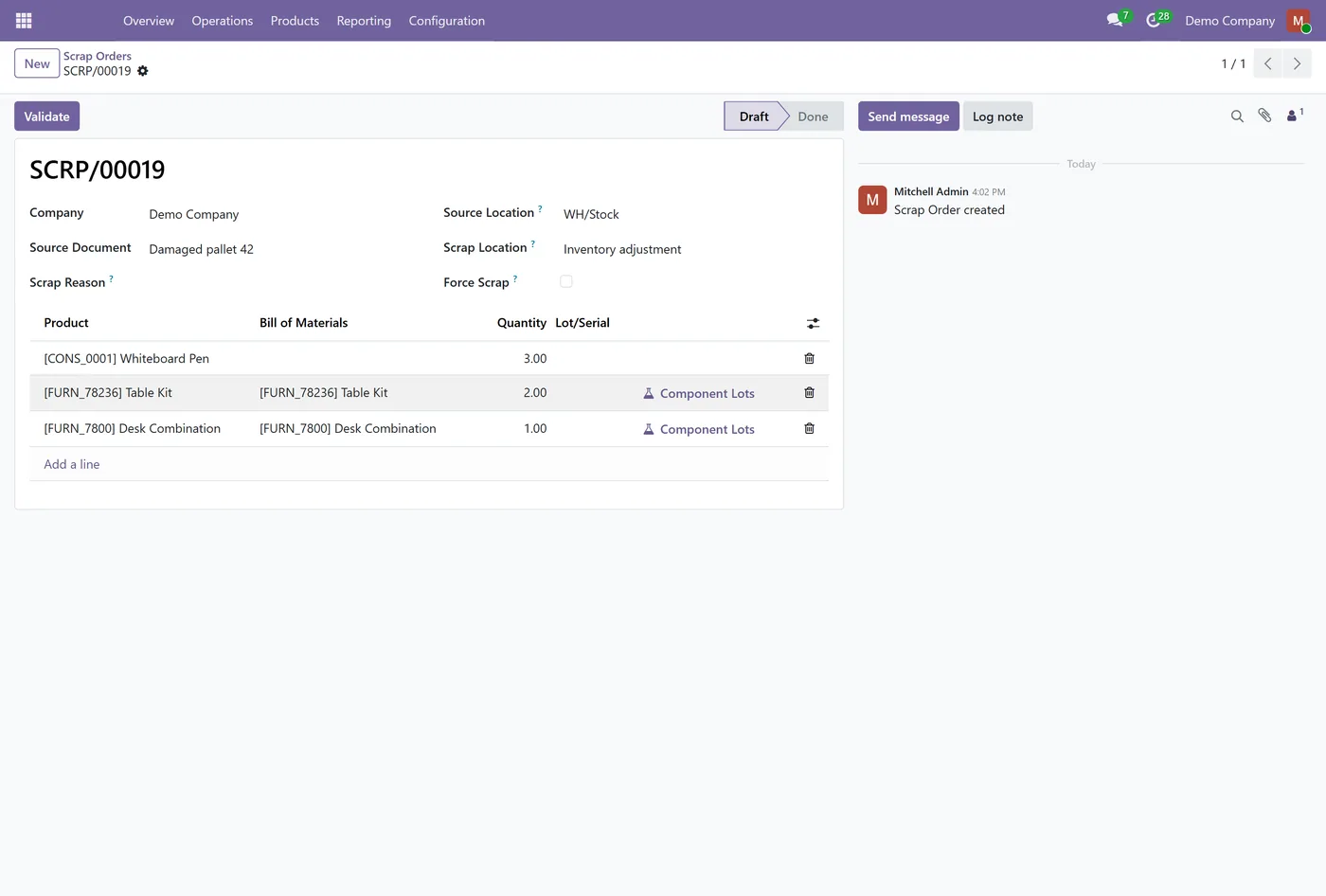Select the Done status stage

tap(813, 116)
